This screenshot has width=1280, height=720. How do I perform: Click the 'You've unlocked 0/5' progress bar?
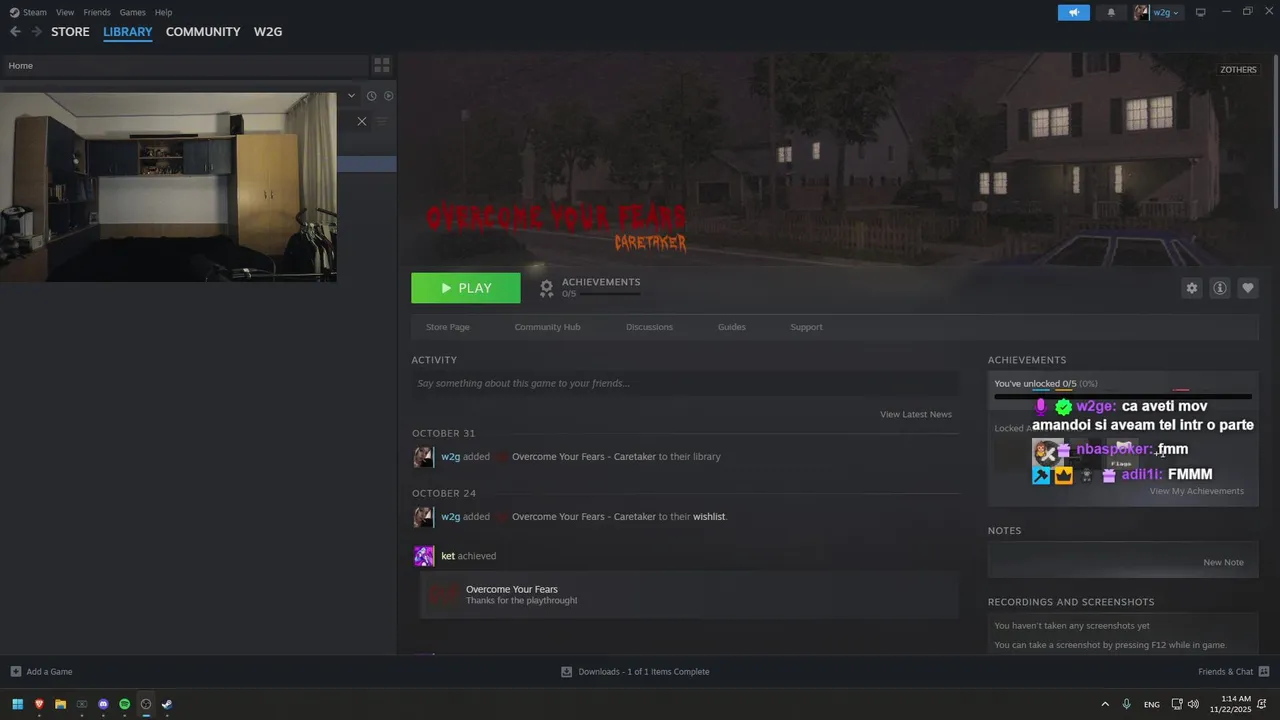tap(1123, 397)
